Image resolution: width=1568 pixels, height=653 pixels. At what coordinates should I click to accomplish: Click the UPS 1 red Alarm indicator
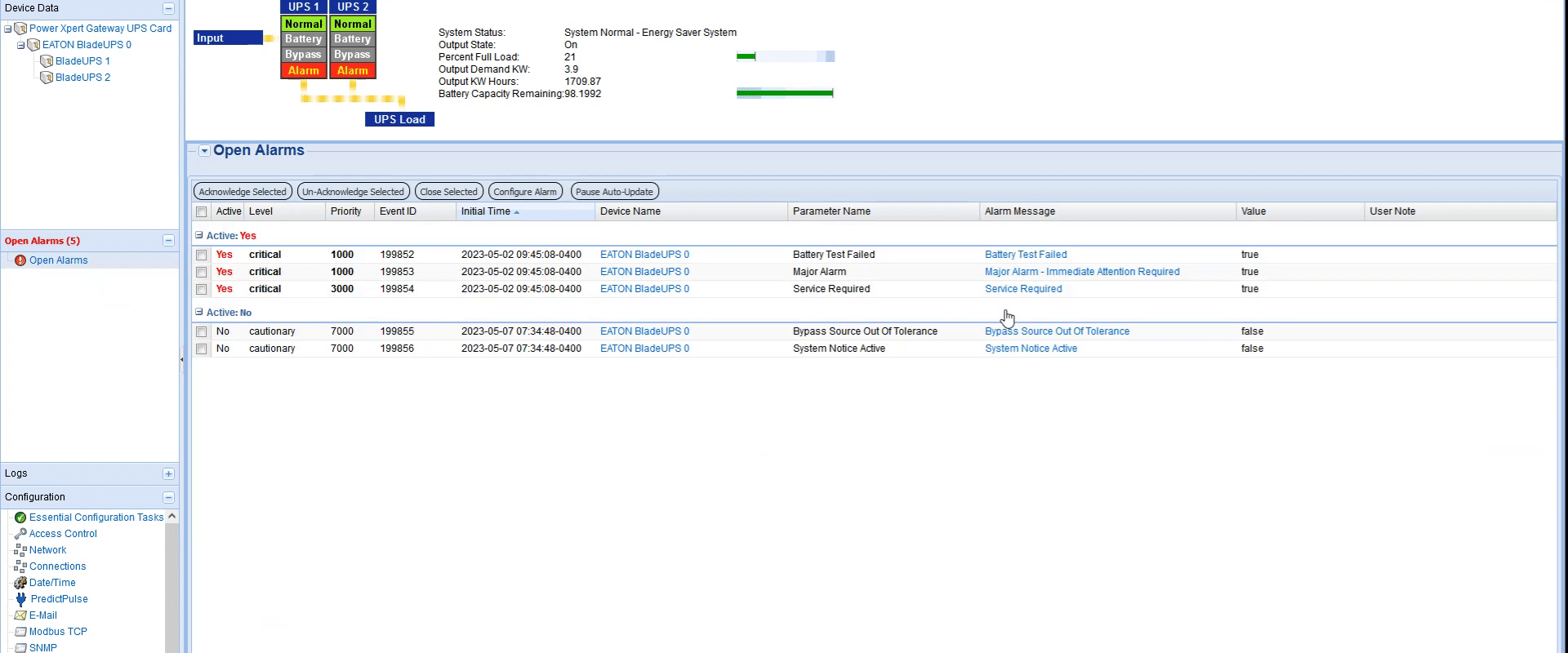tap(304, 71)
